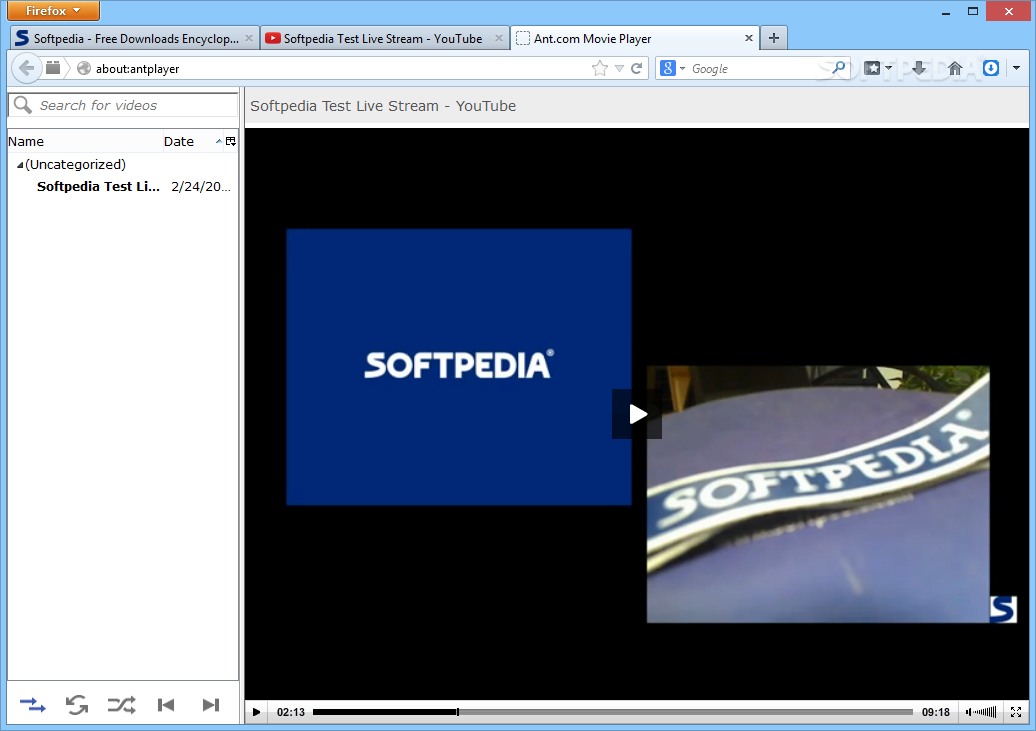Switch to Softpedia Test Live Stream YouTube tab
Screen dimensions: 1036x731
[384, 38]
